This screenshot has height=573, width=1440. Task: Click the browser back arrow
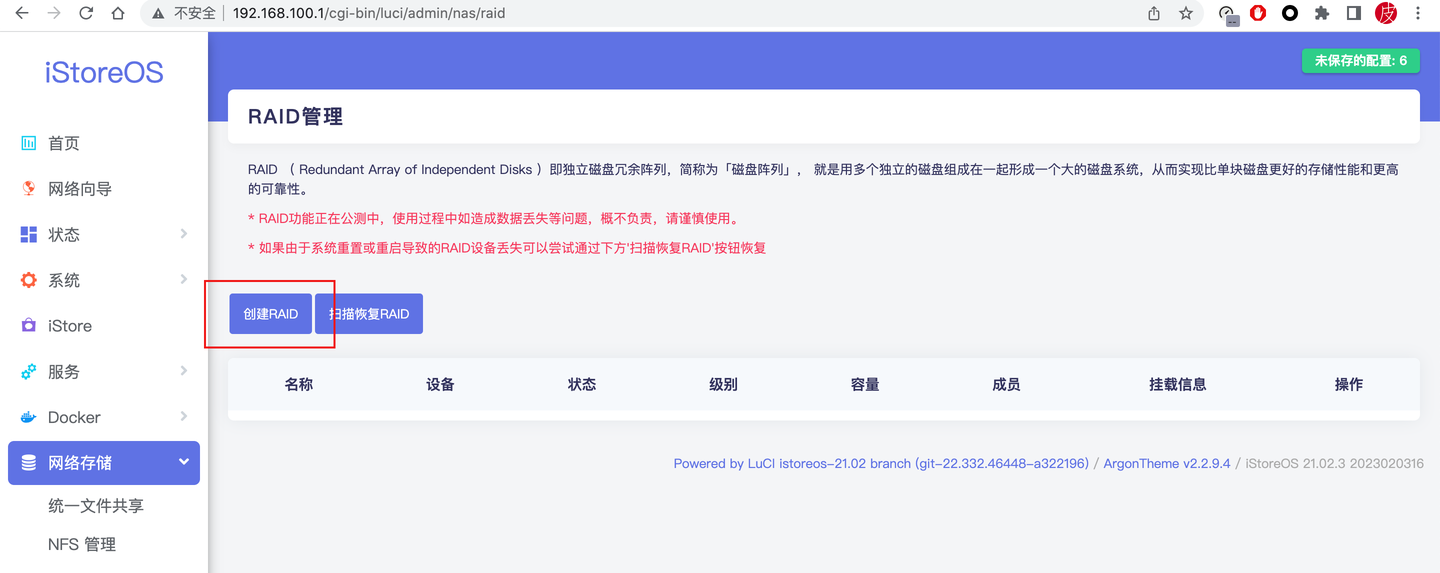tap(22, 13)
